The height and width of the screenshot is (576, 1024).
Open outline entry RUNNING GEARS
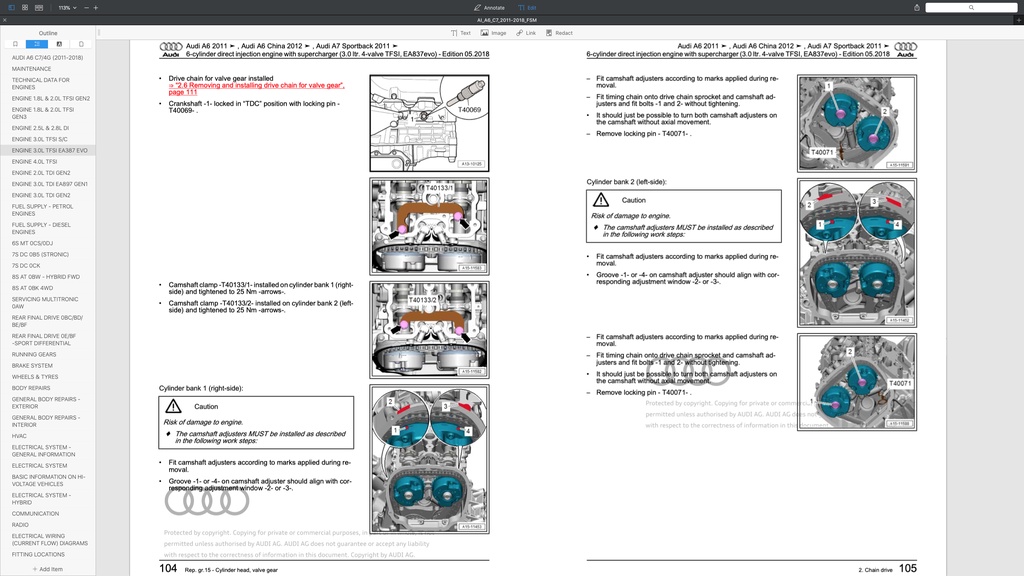point(33,355)
